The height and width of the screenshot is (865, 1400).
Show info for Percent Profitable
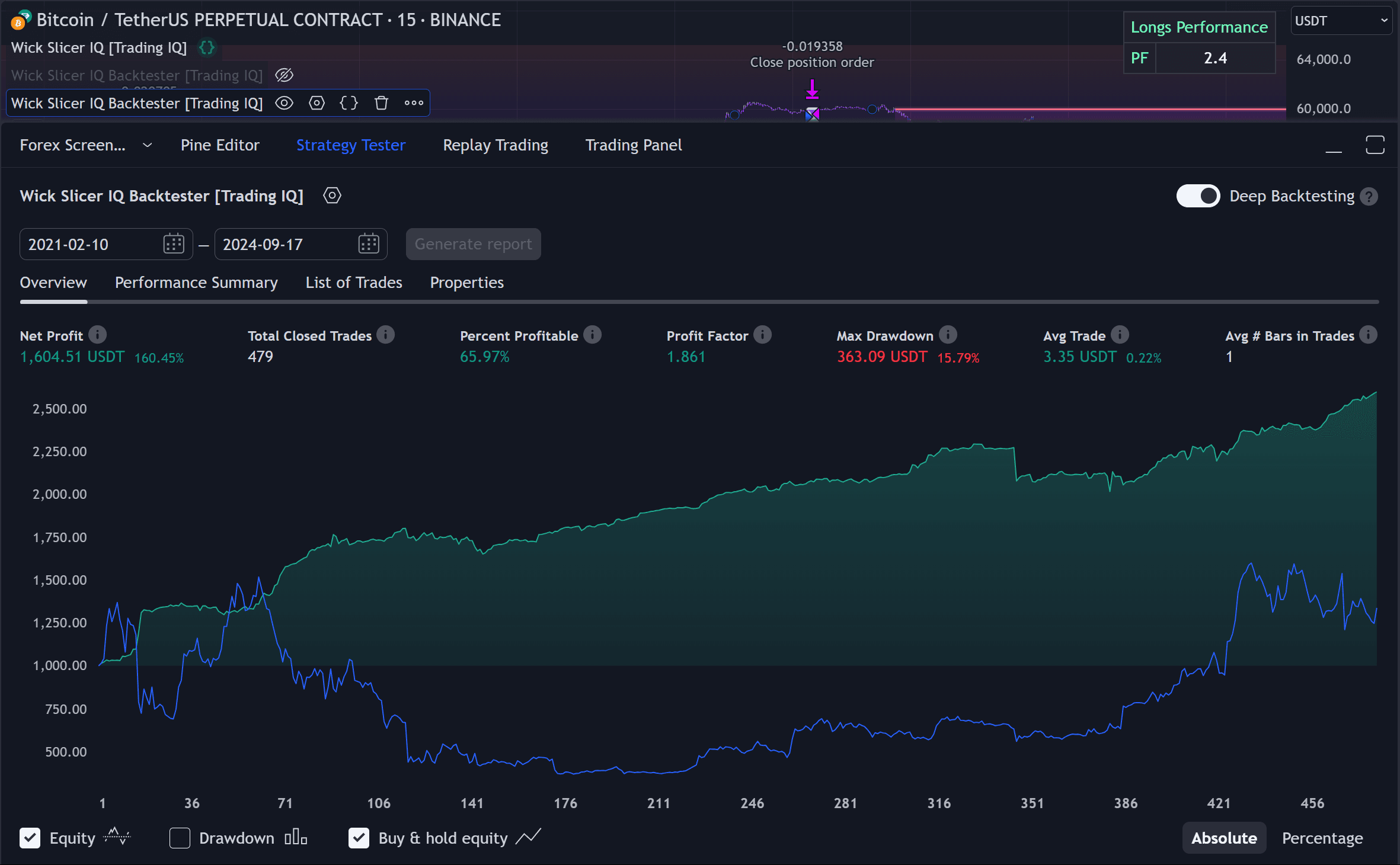click(592, 335)
